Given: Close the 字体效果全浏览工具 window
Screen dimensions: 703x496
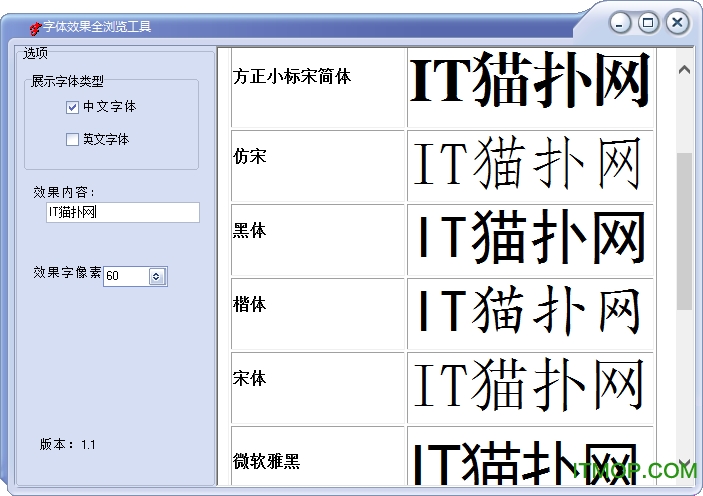Looking at the screenshot, I should point(677,22).
